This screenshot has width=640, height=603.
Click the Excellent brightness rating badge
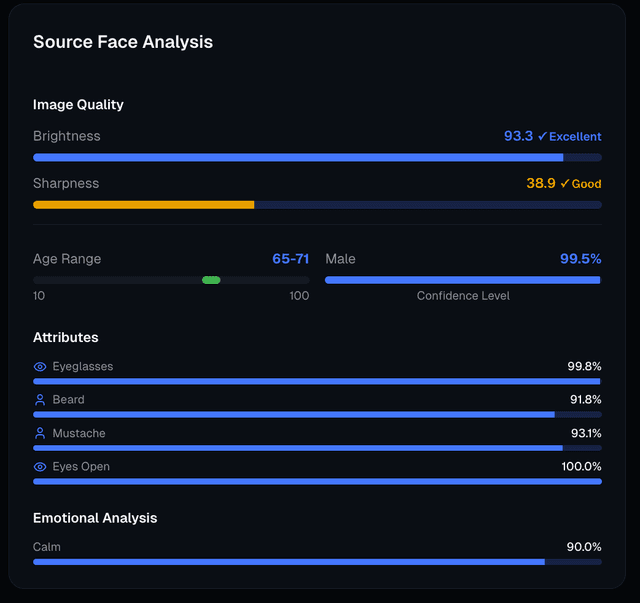tap(570, 136)
